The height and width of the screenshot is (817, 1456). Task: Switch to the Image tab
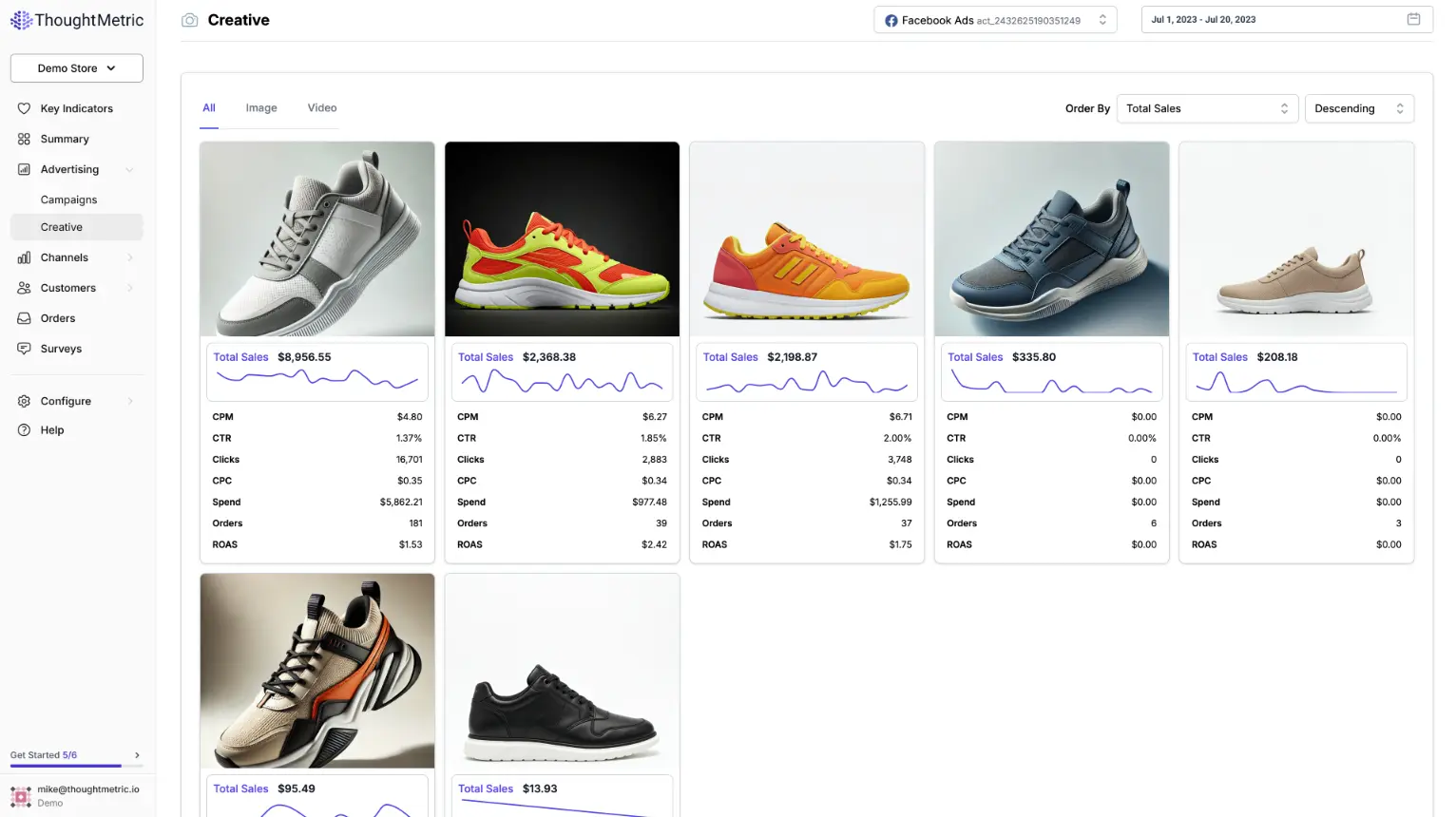261,107
